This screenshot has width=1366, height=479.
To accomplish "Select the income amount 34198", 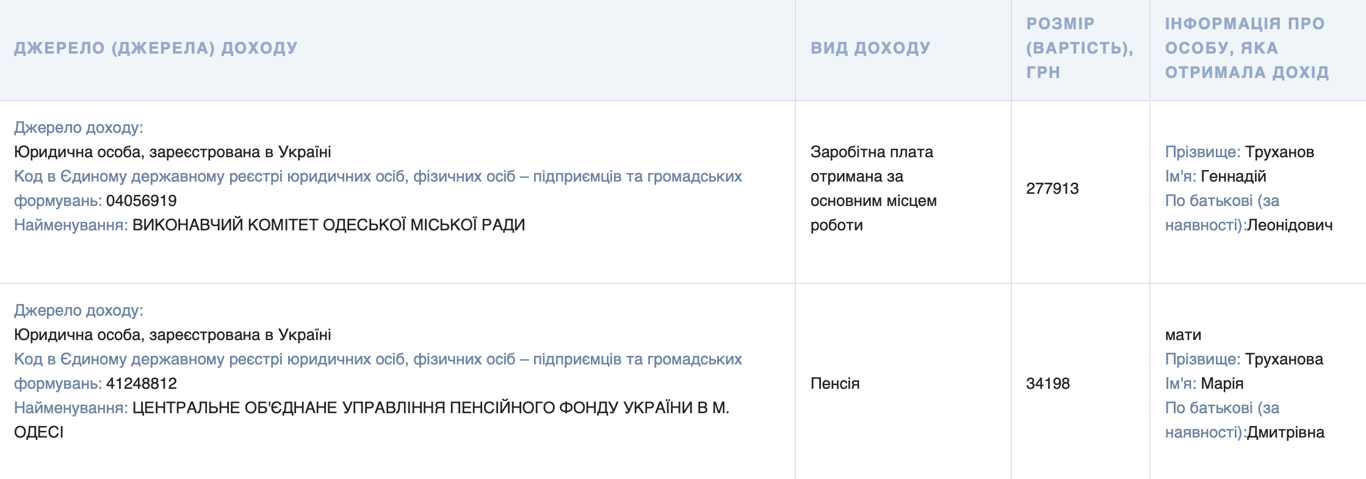I will click(x=1048, y=384).
